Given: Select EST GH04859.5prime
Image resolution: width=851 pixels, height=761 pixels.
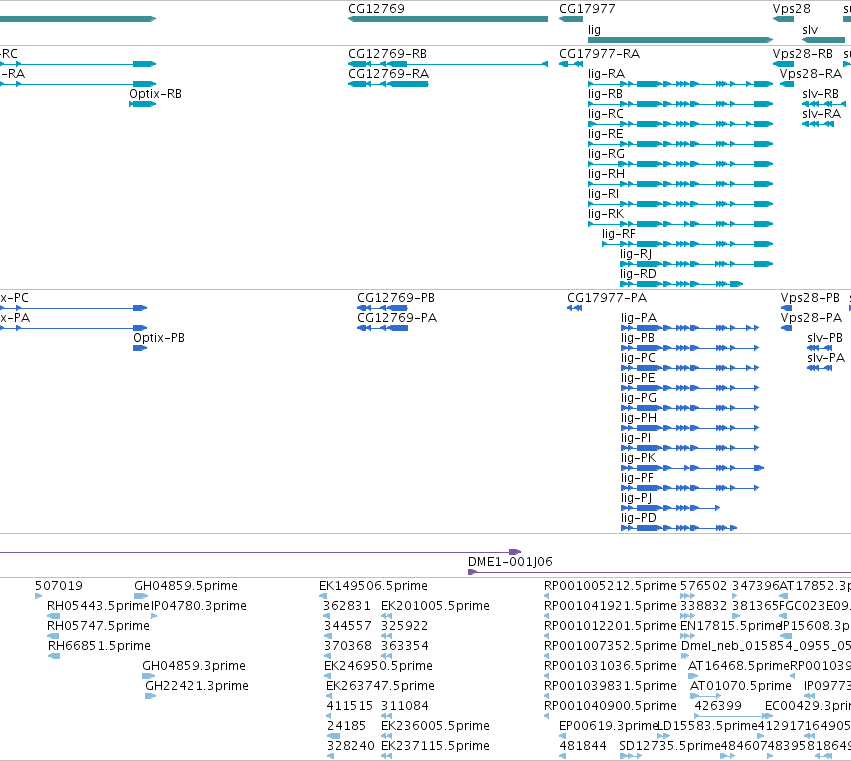Looking at the screenshot, I should pyautogui.click(x=186, y=586).
